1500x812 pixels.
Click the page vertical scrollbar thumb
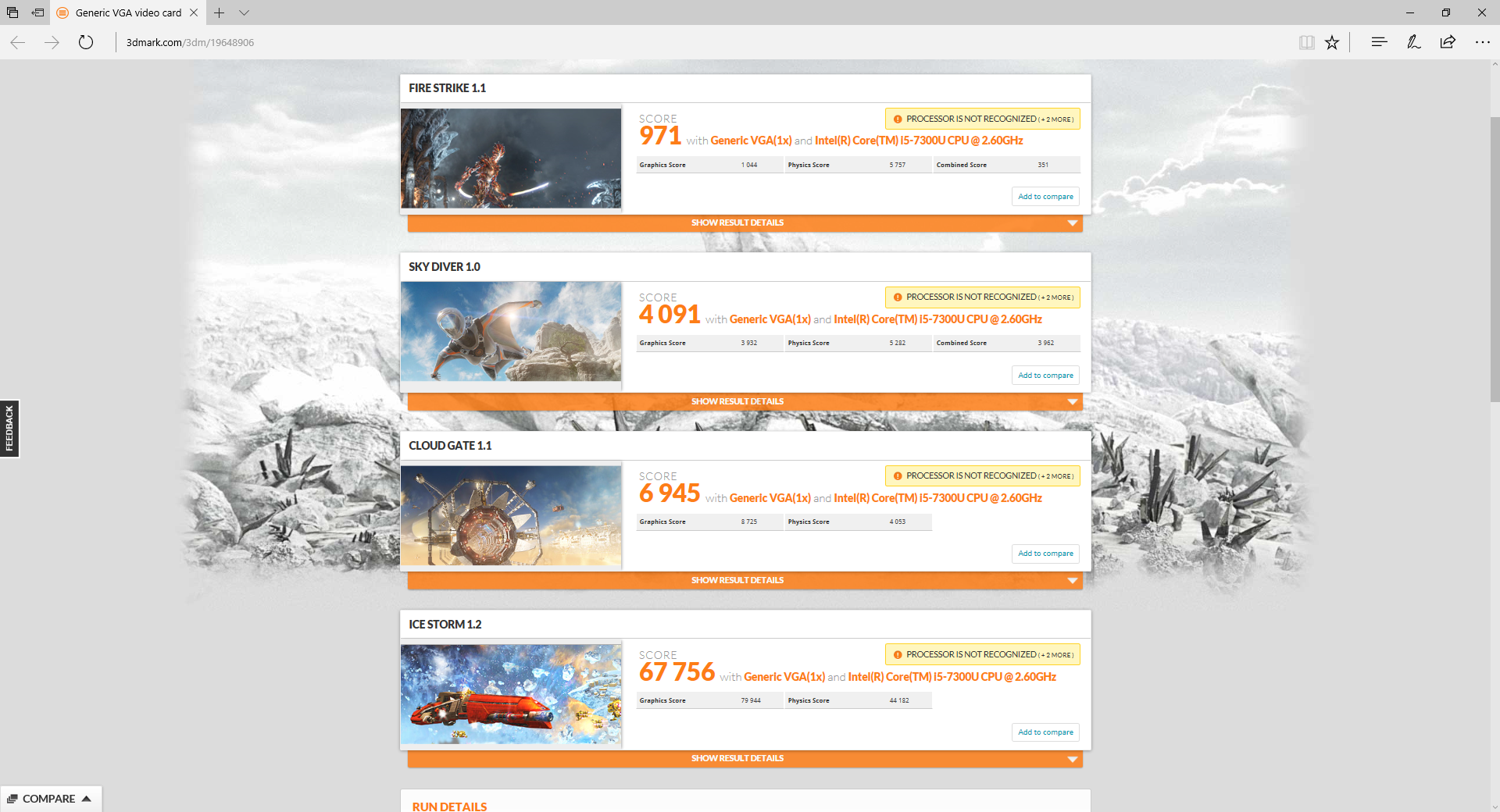click(1495, 259)
